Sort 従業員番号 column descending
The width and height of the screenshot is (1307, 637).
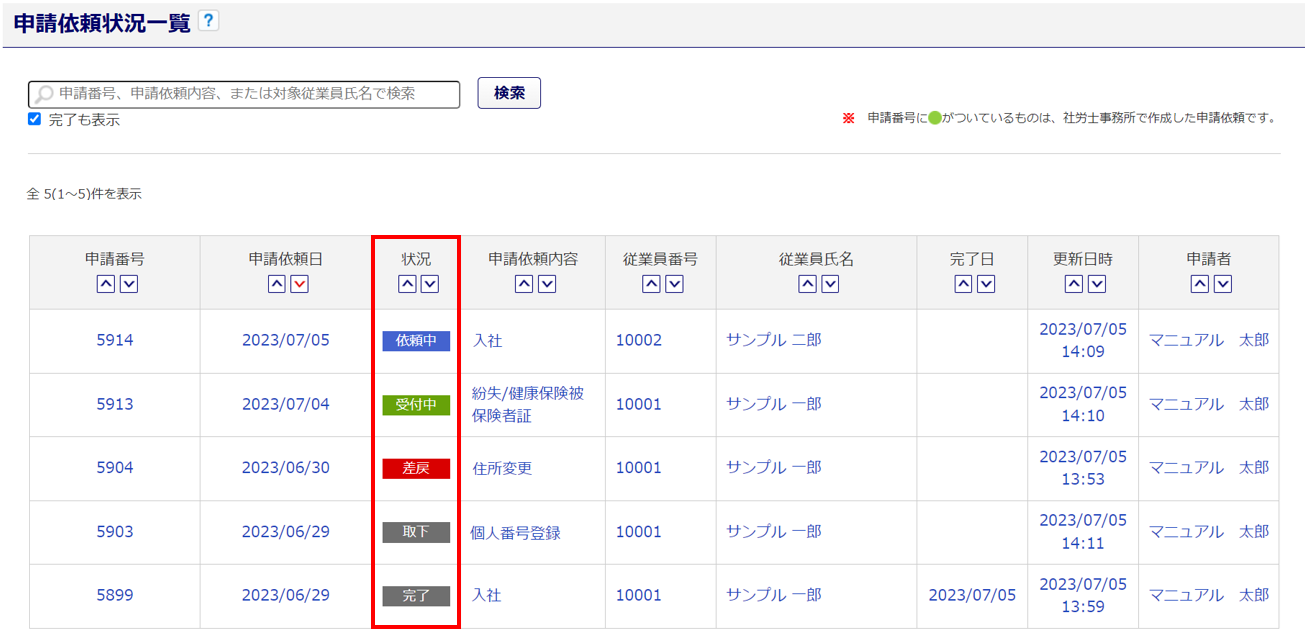[674, 284]
